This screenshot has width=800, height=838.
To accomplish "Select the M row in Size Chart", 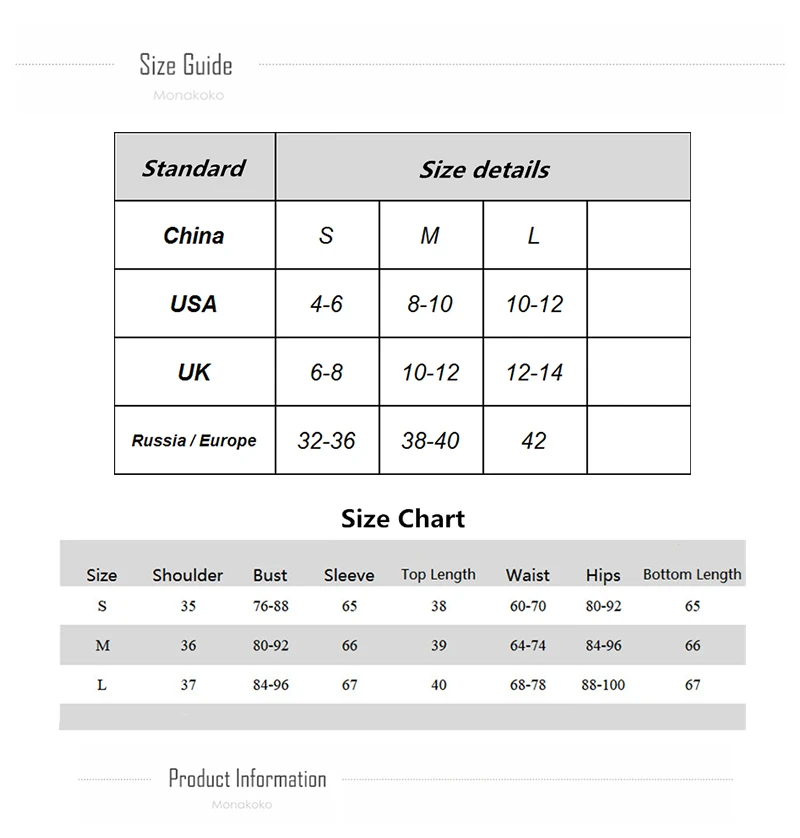I will point(402,645).
